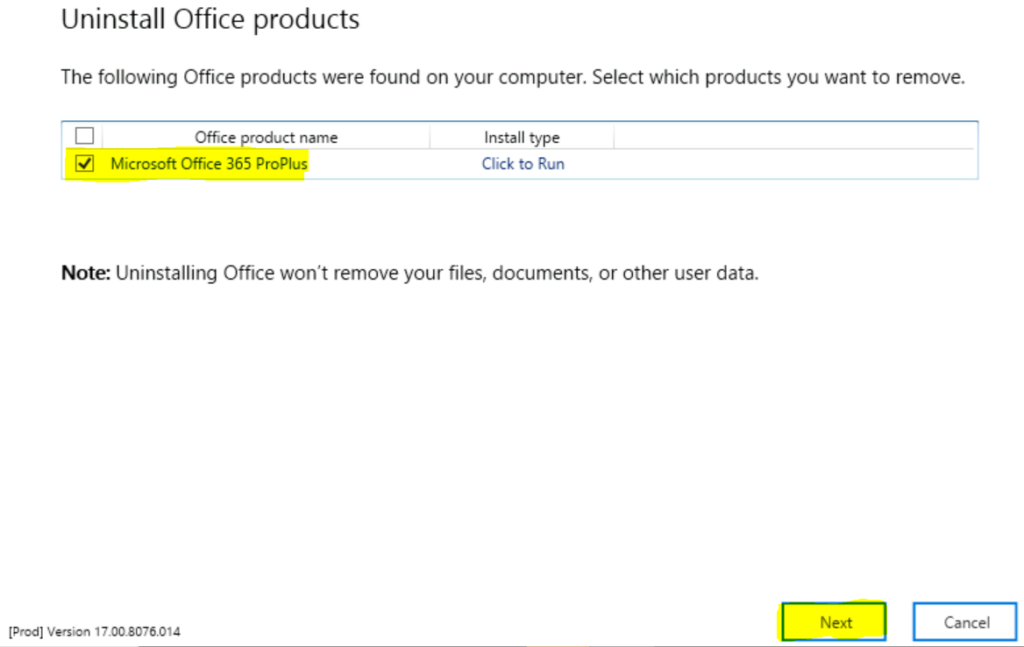Uncheck the Microsoft Office 365 ProPlus checkbox
This screenshot has height=647, width=1024.
tap(84, 163)
